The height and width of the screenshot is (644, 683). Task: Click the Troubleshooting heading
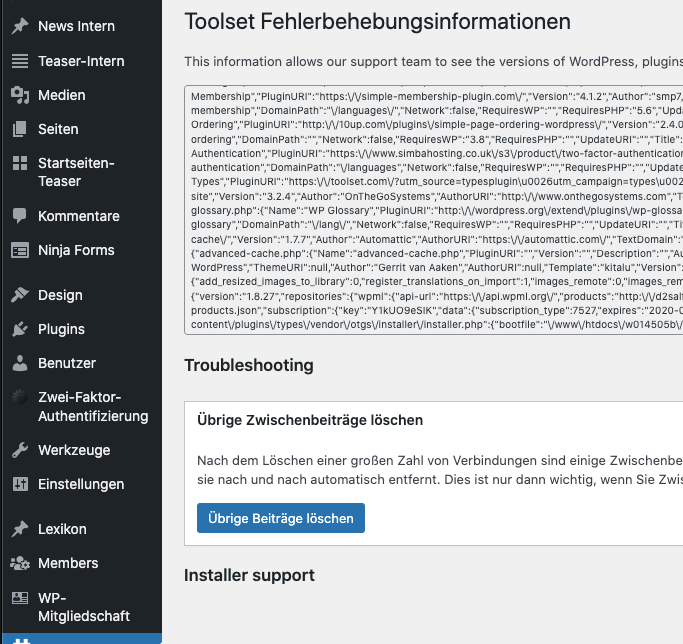[249, 365]
